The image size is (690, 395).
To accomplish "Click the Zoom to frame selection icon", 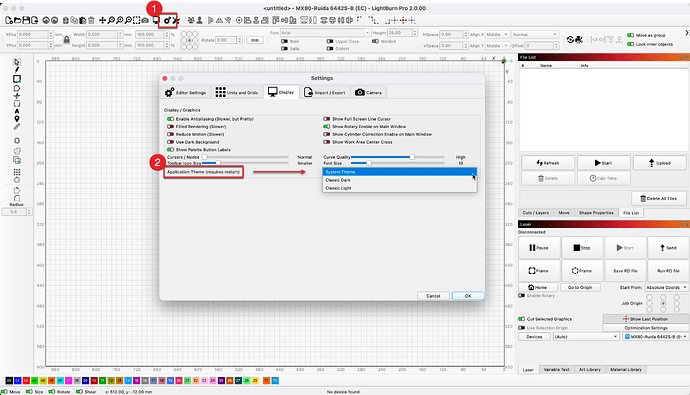I will (x=136, y=20).
